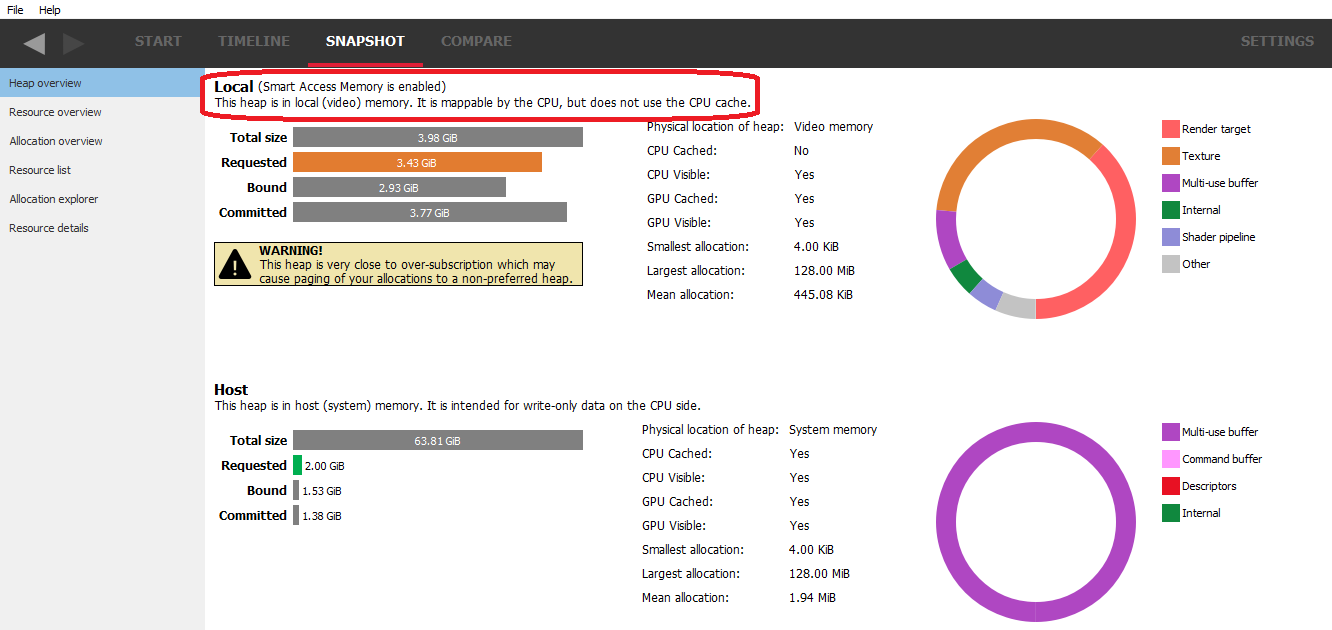The image size is (1332, 630).
Task: Click the Render target legend color swatch
Action: click(1170, 129)
